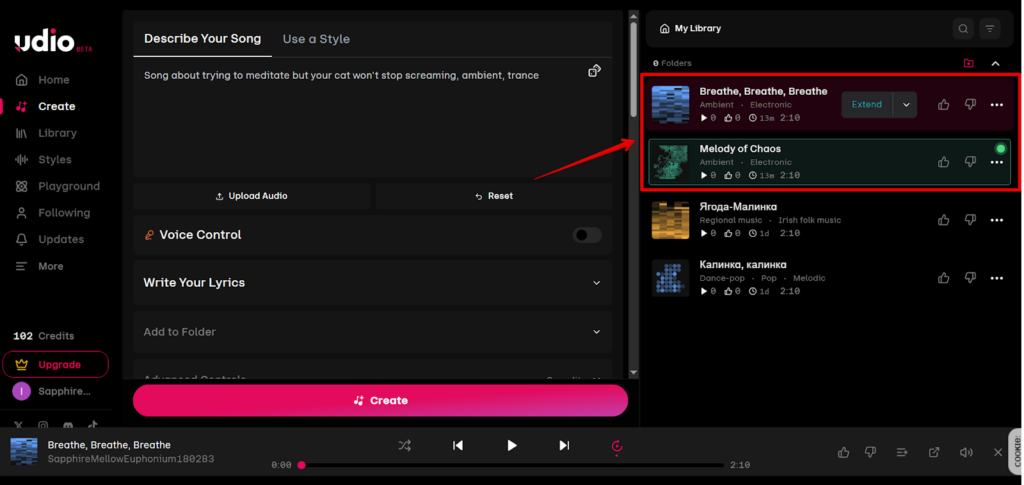This screenshot has height=485, width=1024.
Task: Dislike the Ягода-Малинка track
Action: [x=970, y=220]
